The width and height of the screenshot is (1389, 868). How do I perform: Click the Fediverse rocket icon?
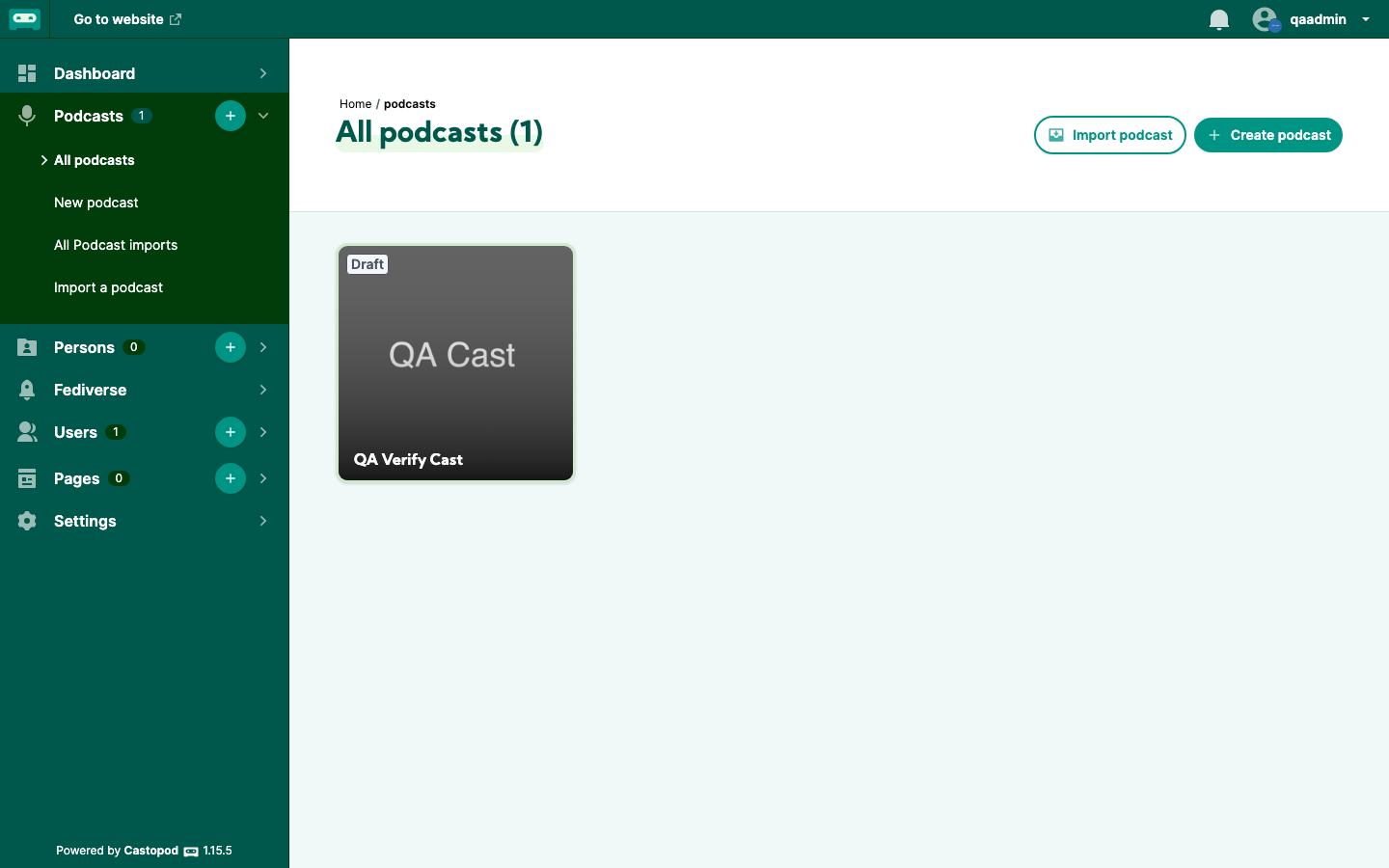click(x=27, y=390)
